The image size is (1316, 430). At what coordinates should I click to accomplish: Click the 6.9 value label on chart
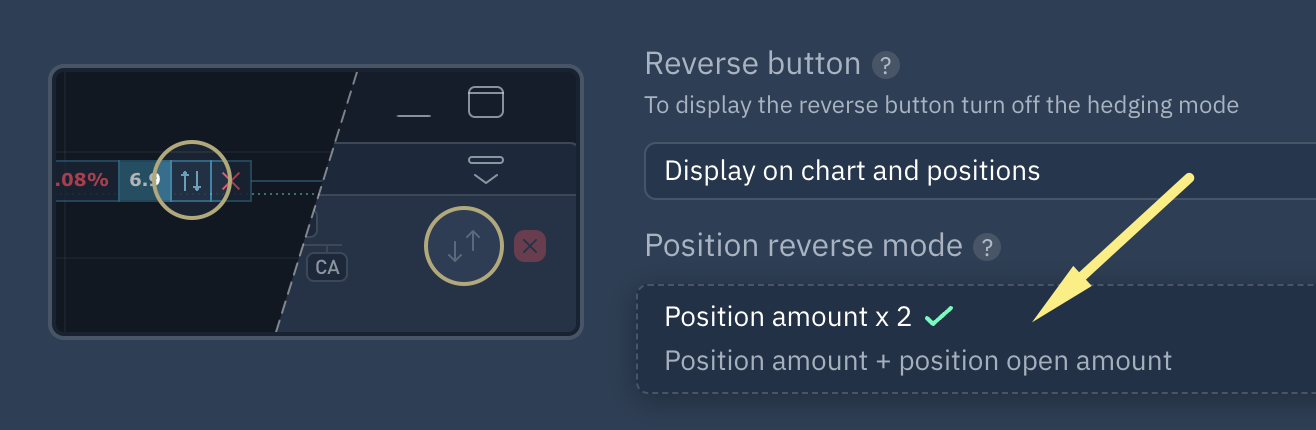click(144, 181)
